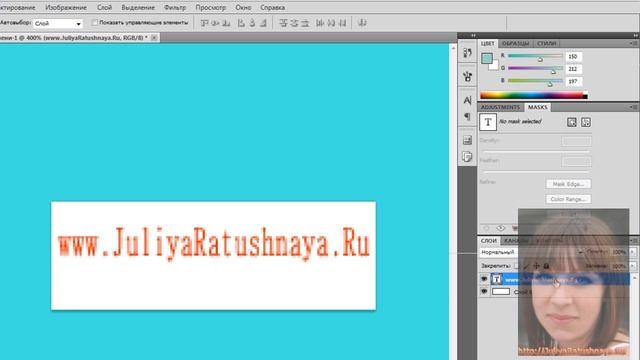Click the T mask preview thumbnail
The image size is (640, 360).
[x=488, y=122]
